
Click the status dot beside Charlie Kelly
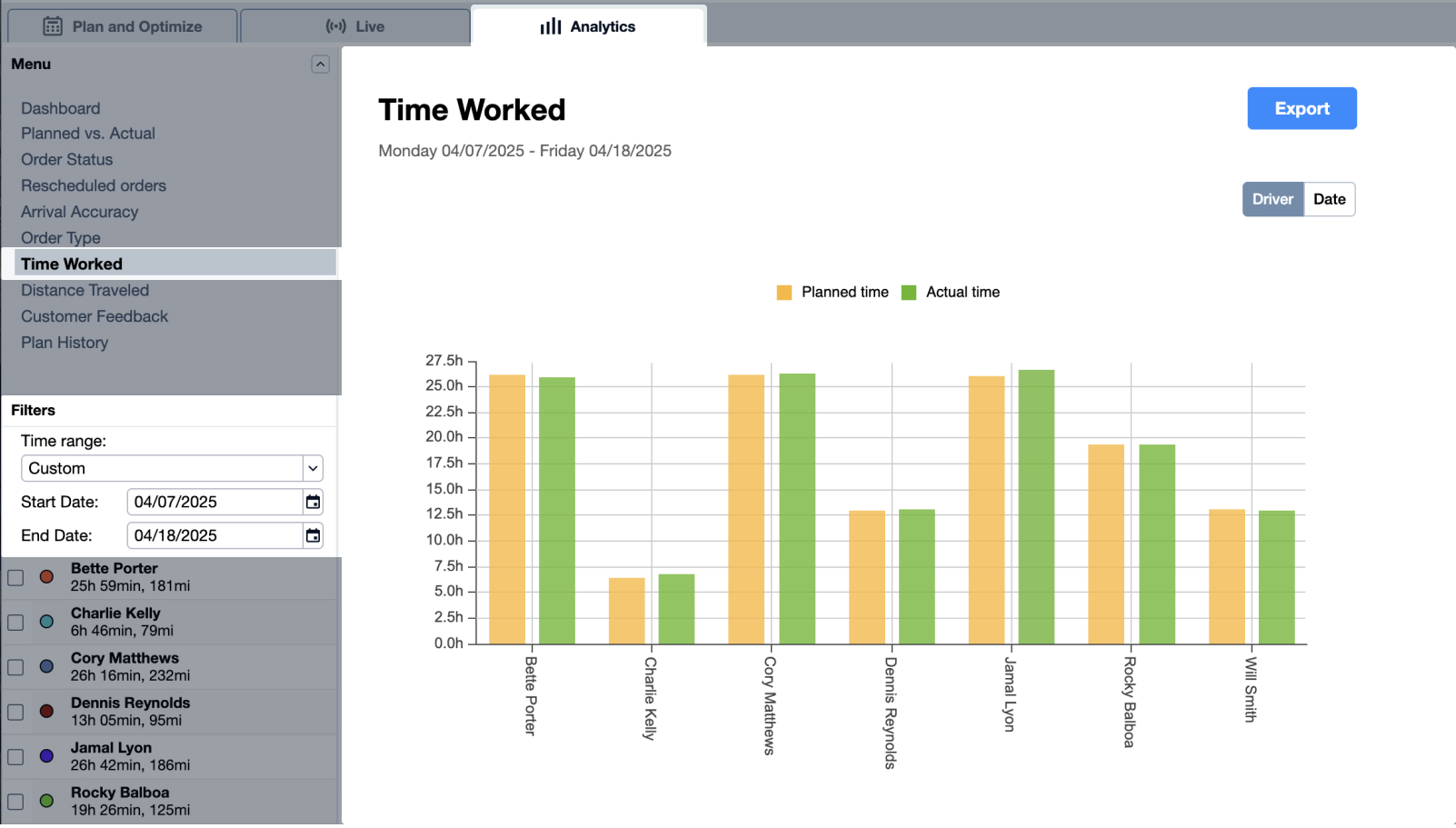(x=45, y=622)
